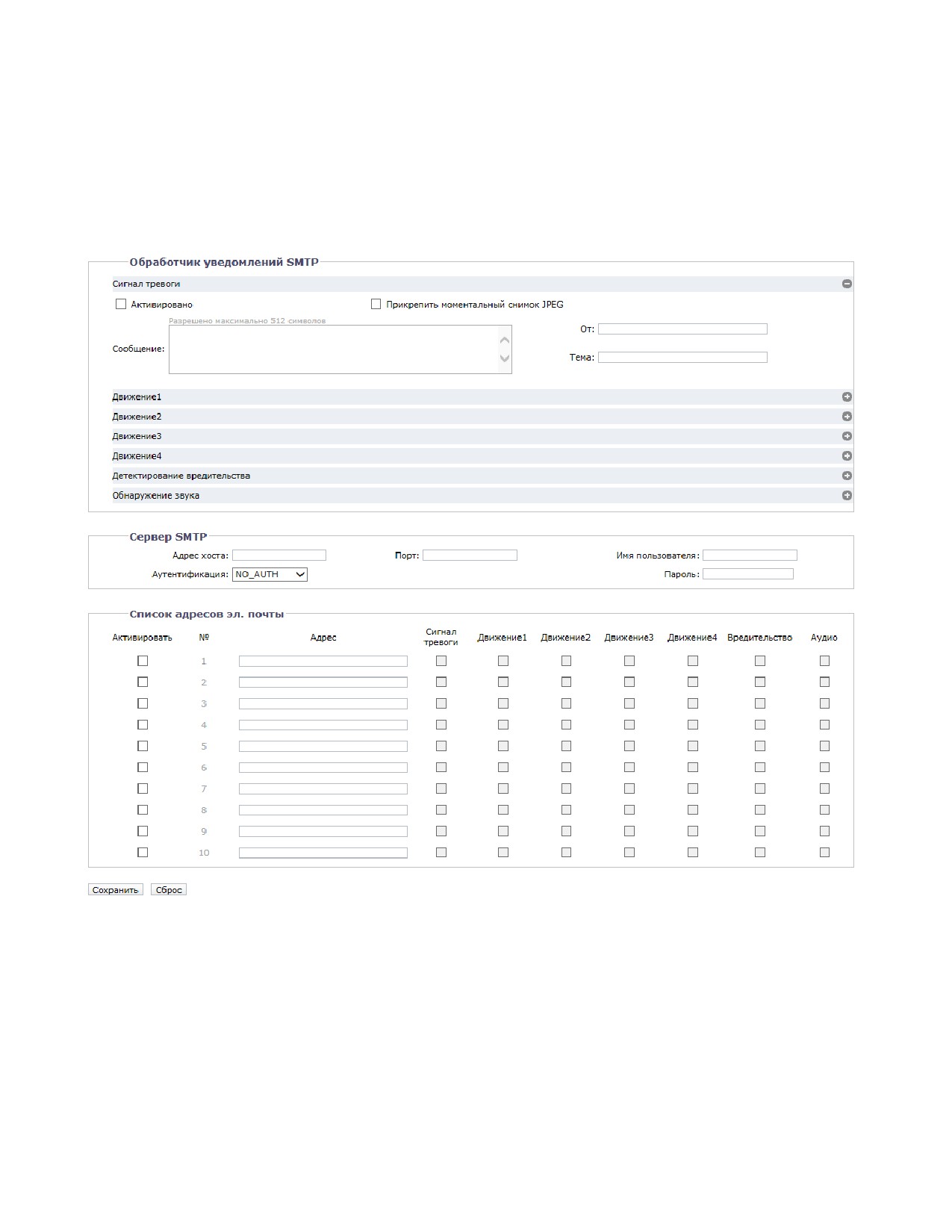Toggle Движение3 checkbox in row 8
This screenshot has height=1232, width=952.
(x=629, y=809)
